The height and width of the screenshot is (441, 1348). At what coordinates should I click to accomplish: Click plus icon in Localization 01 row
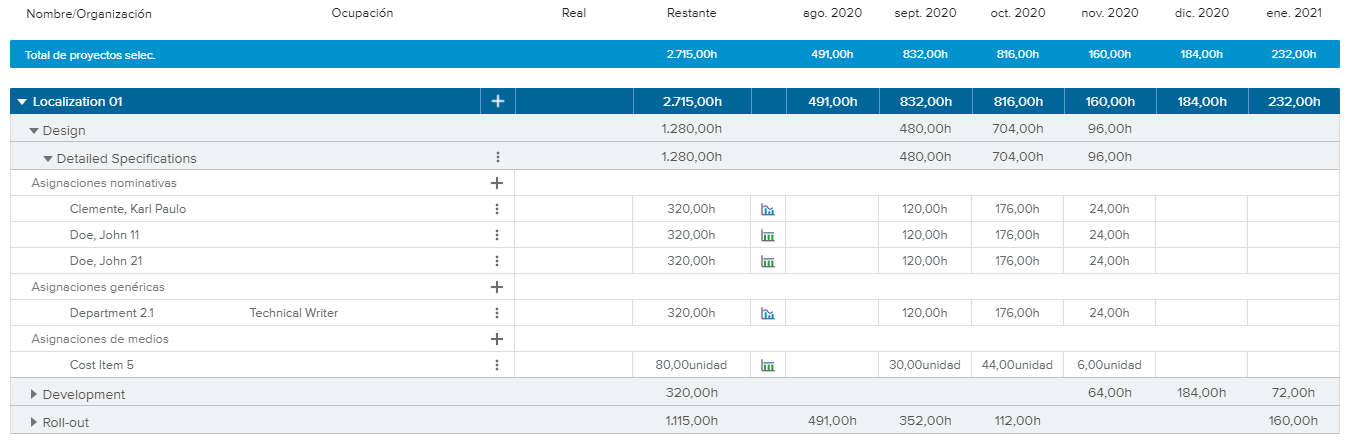pyautogui.click(x=498, y=101)
